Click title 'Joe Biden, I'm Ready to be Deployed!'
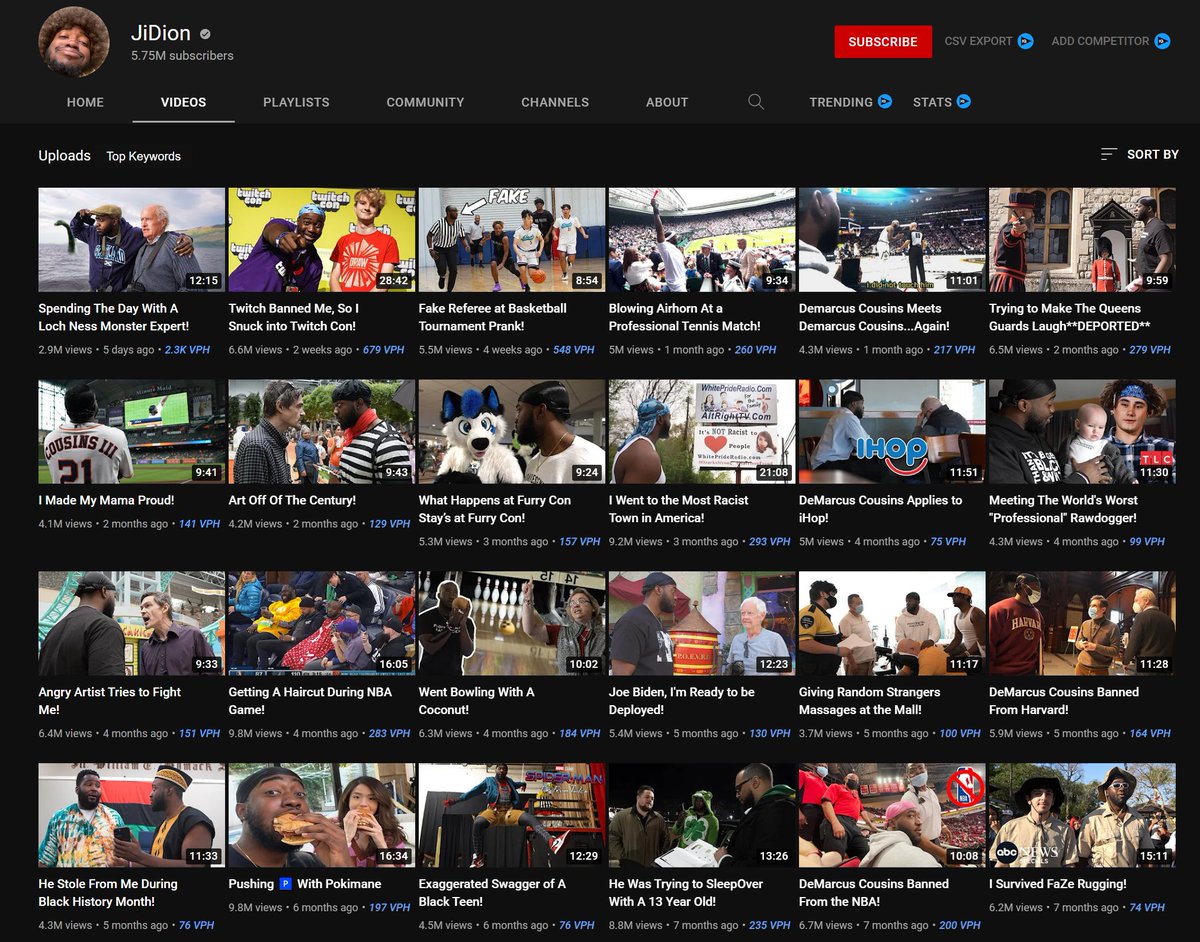The image size is (1200, 942). pyautogui.click(x=682, y=701)
